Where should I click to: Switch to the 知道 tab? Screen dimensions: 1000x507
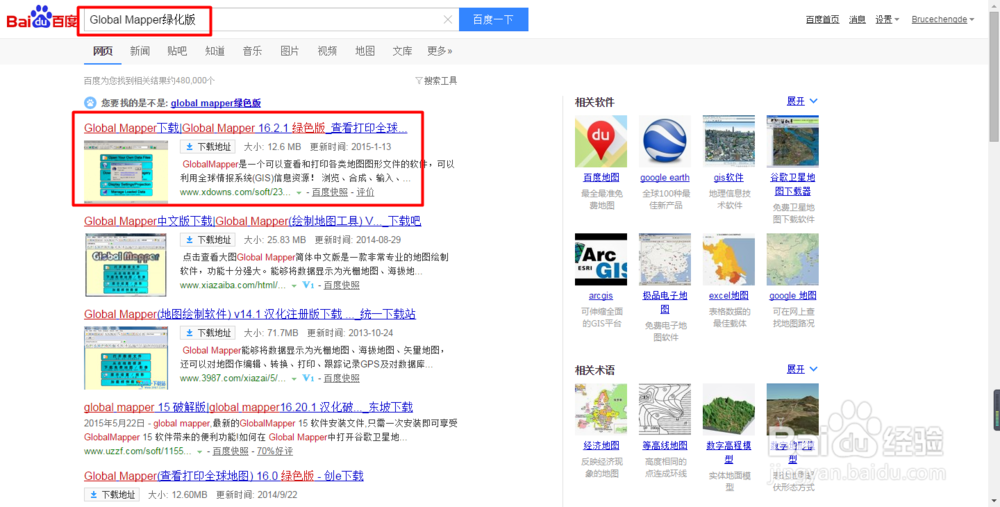(215, 51)
